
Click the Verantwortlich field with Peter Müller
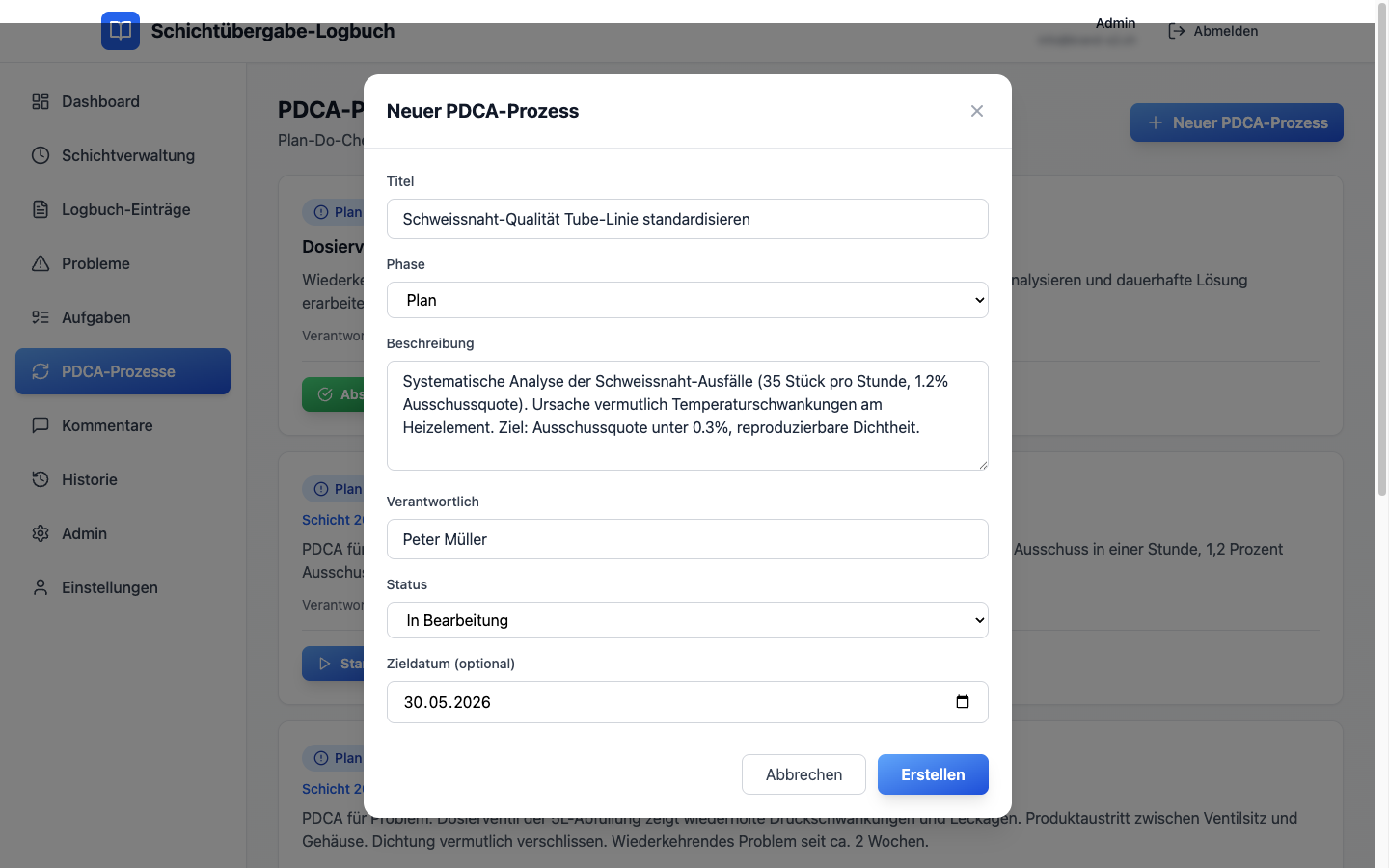point(687,539)
